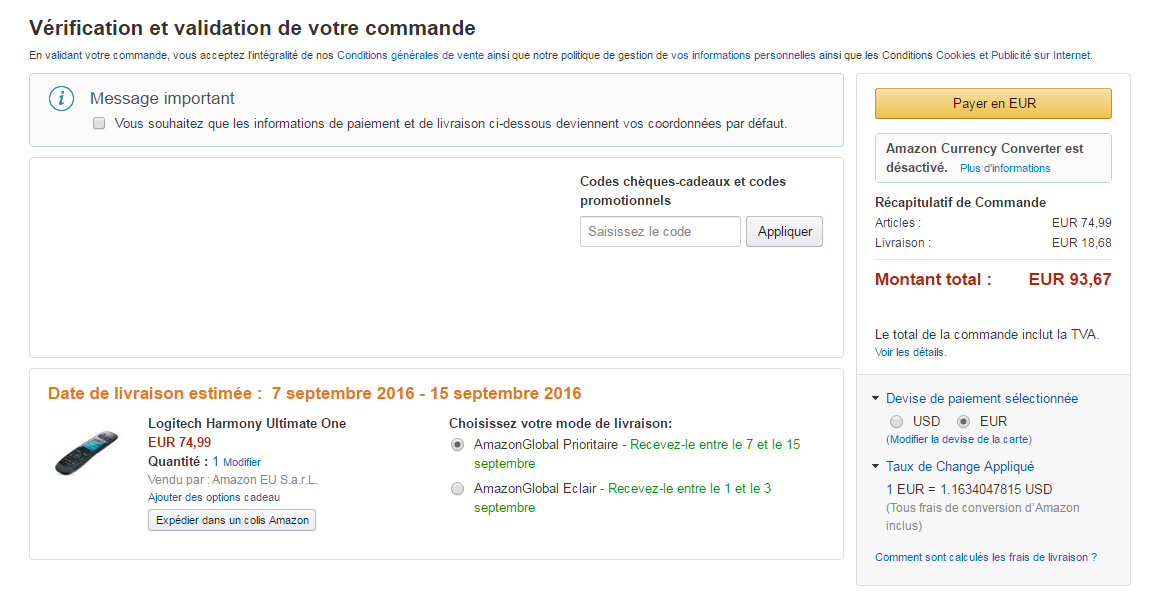Enable the default payment and delivery checkbox
The image size is (1152, 599).
[99, 123]
